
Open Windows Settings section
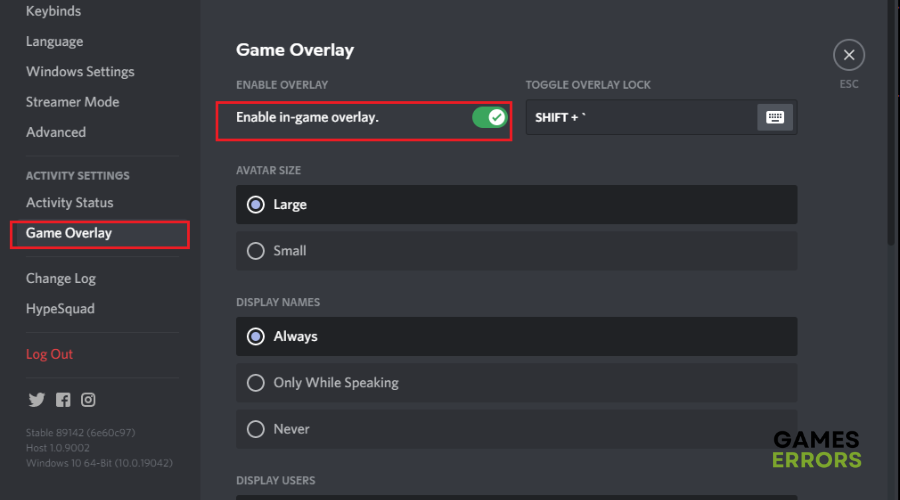pyautogui.click(x=80, y=72)
